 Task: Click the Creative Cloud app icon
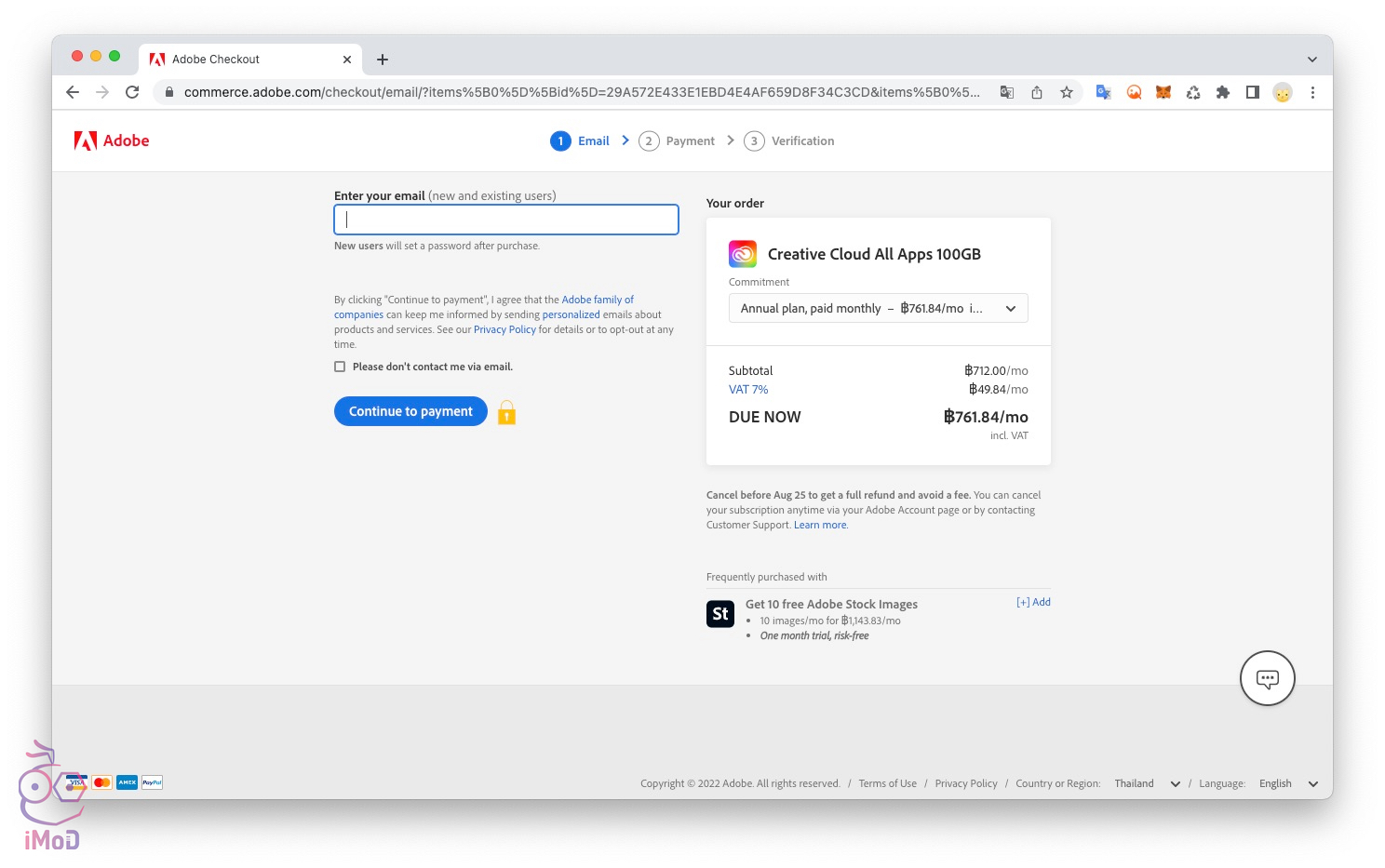[742, 254]
